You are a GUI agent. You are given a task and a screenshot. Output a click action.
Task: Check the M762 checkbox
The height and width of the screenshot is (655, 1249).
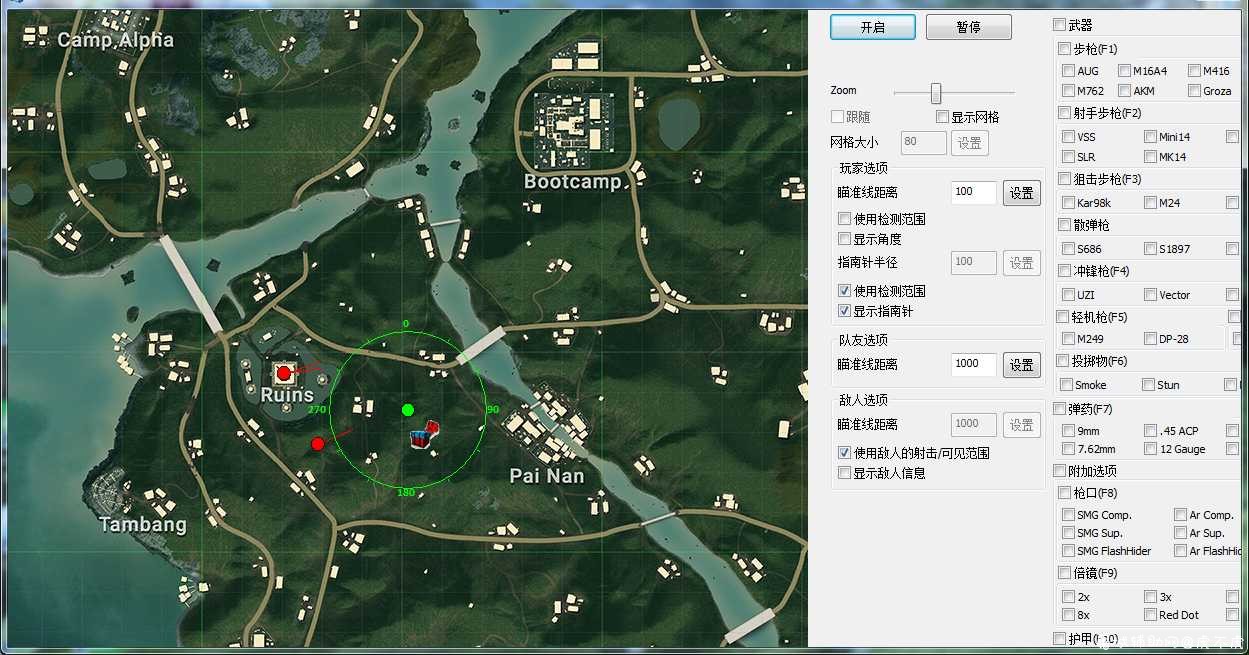click(x=1068, y=91)
